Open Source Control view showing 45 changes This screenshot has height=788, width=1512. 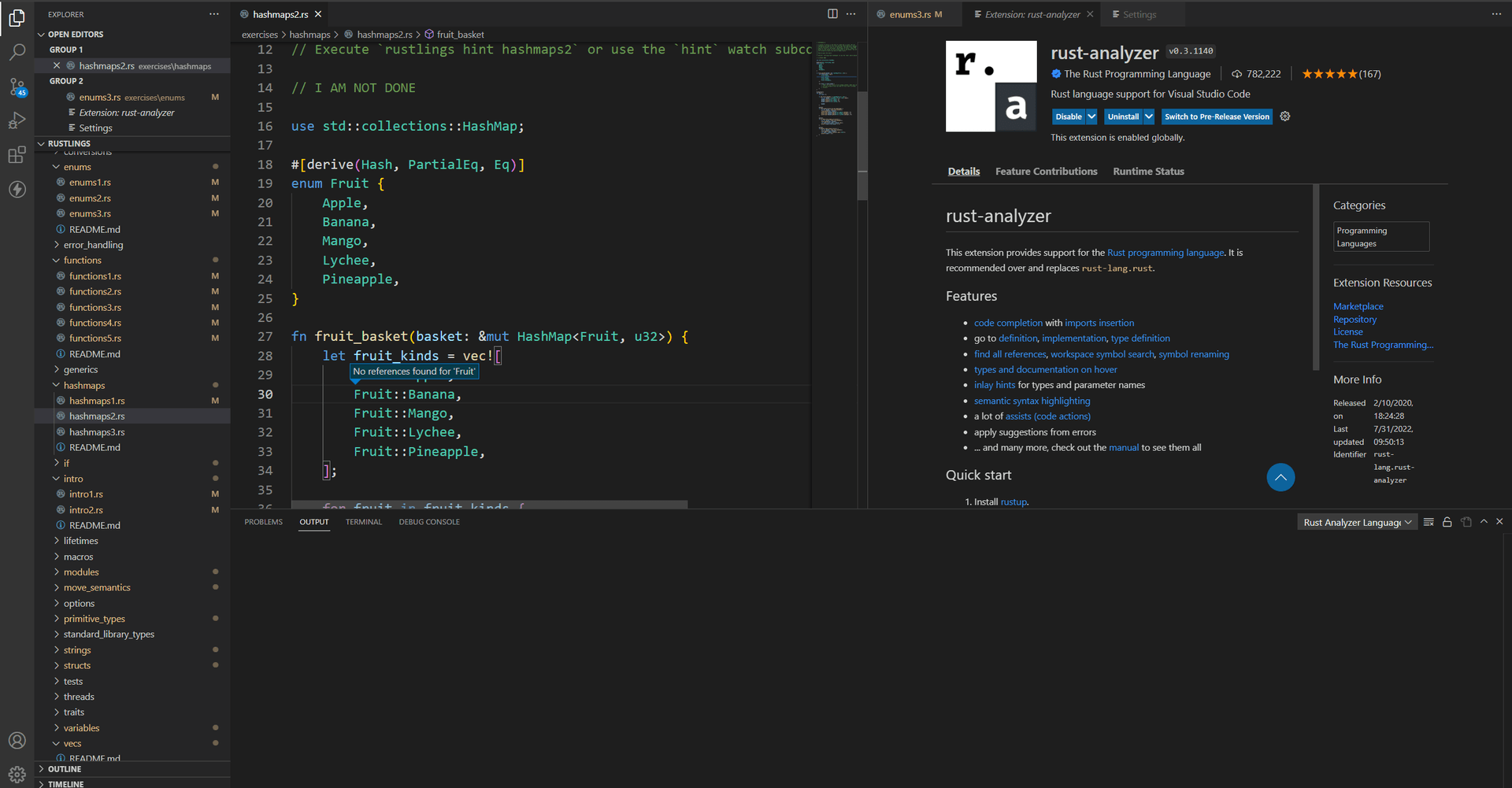[17, 87]
